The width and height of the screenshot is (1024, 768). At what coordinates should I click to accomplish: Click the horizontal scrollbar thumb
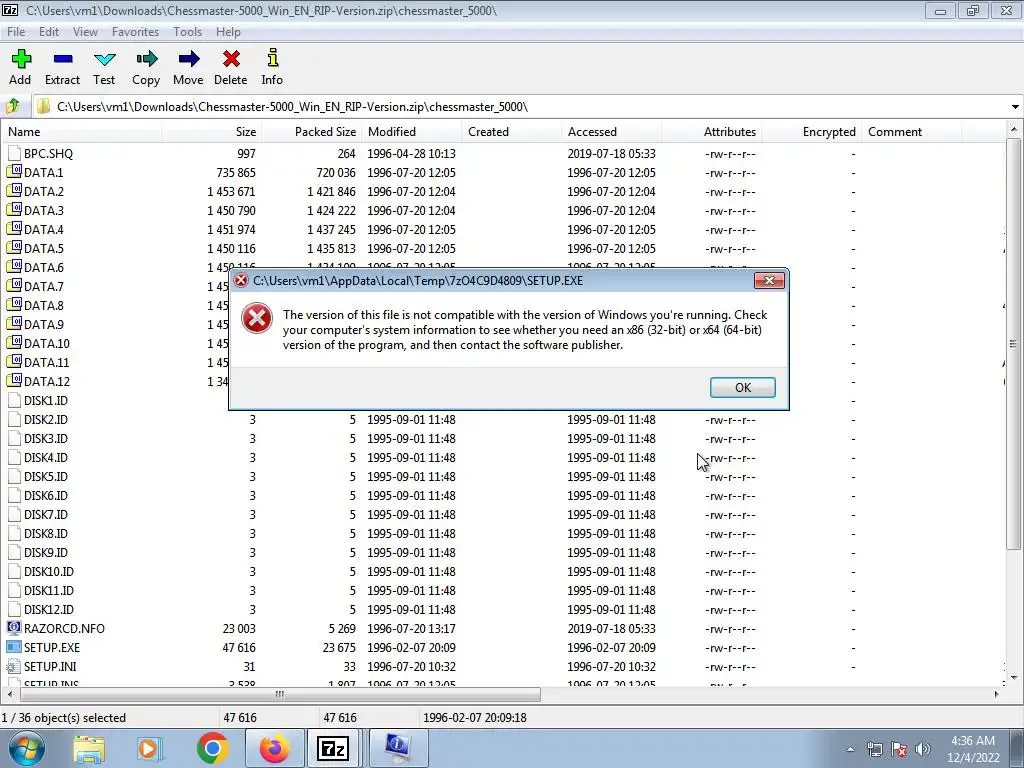coord(279,694)
